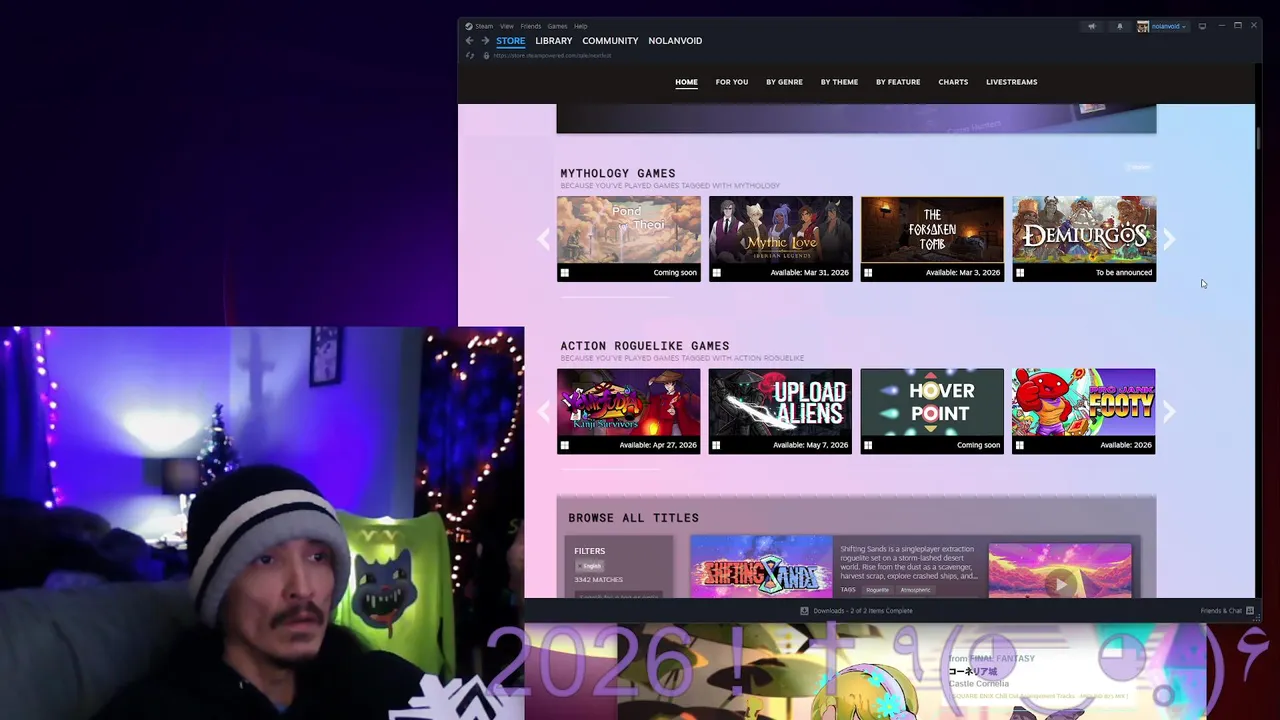Click the 3342 MATCHES text in Filters

(598, 580)
